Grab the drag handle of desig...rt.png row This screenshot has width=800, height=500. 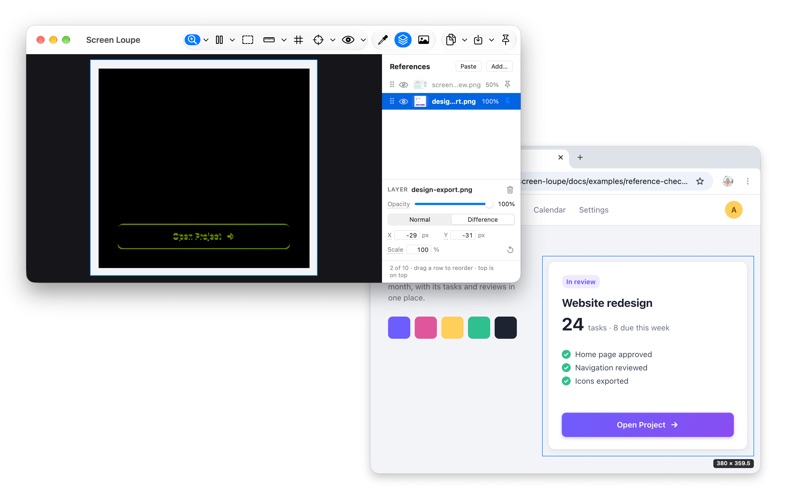pyautogui.click(x=392, y=102)
